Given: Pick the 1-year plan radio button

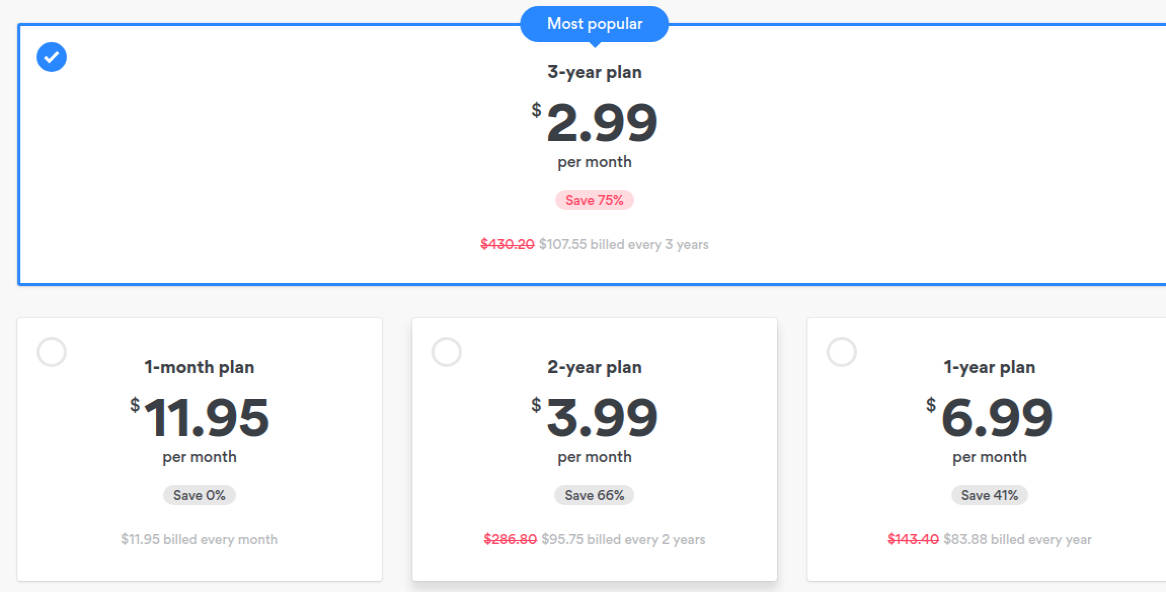Looking at the screenshot, I should [842, 352].
